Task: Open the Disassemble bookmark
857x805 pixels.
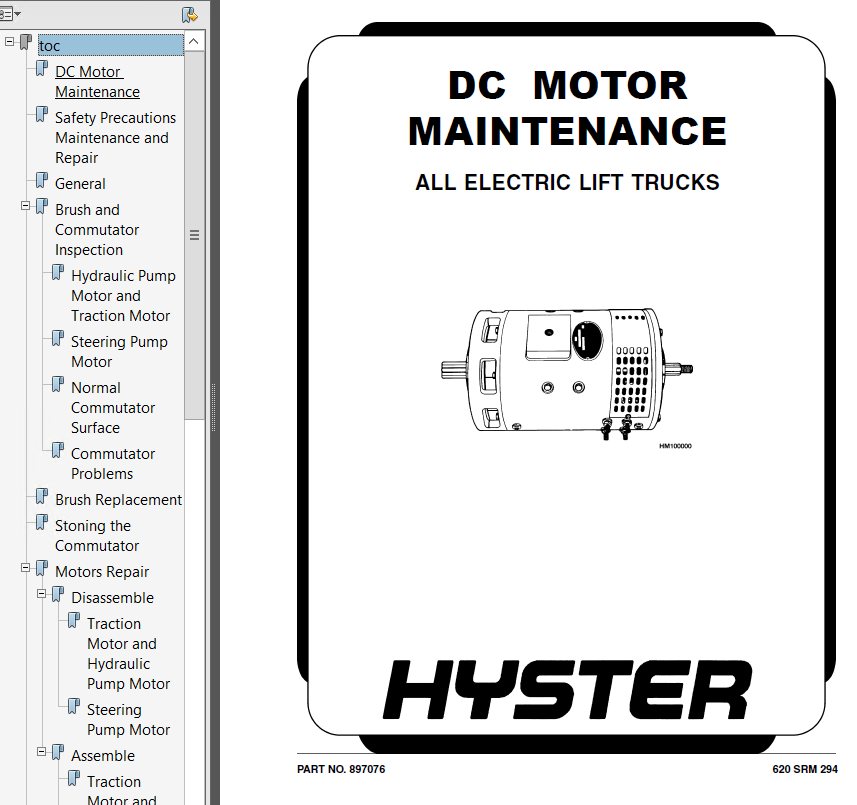Action: point(112,597)
